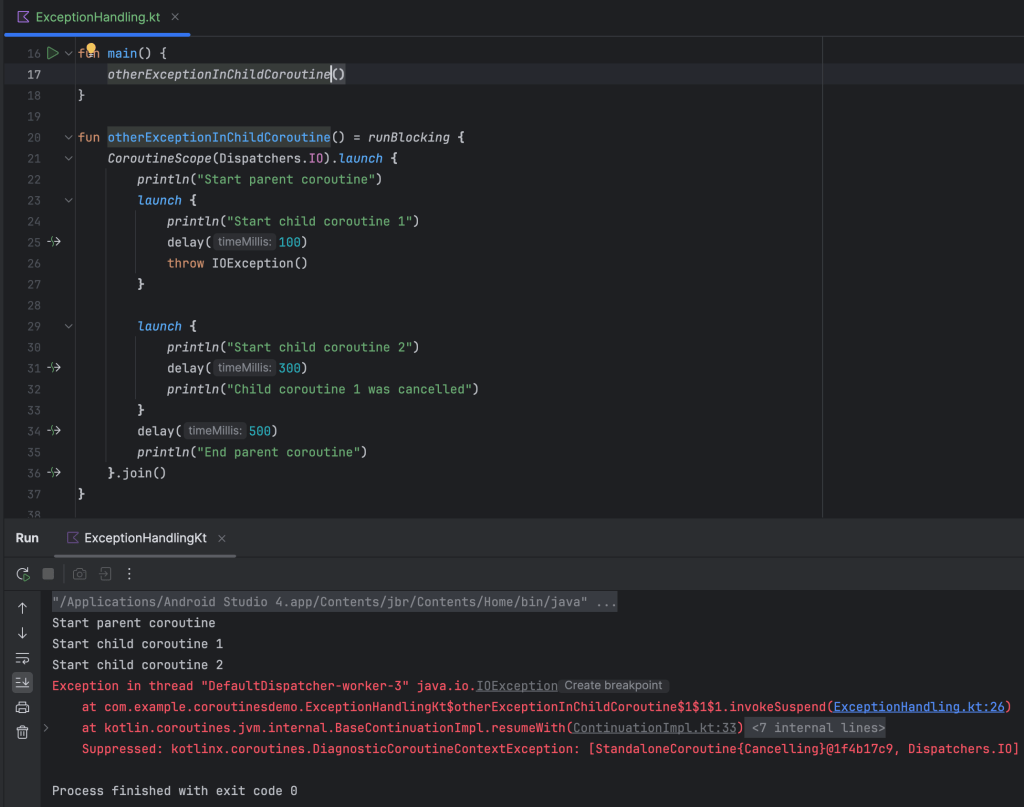Open the run toolbar three-dot more menu

tap(129, 574)
